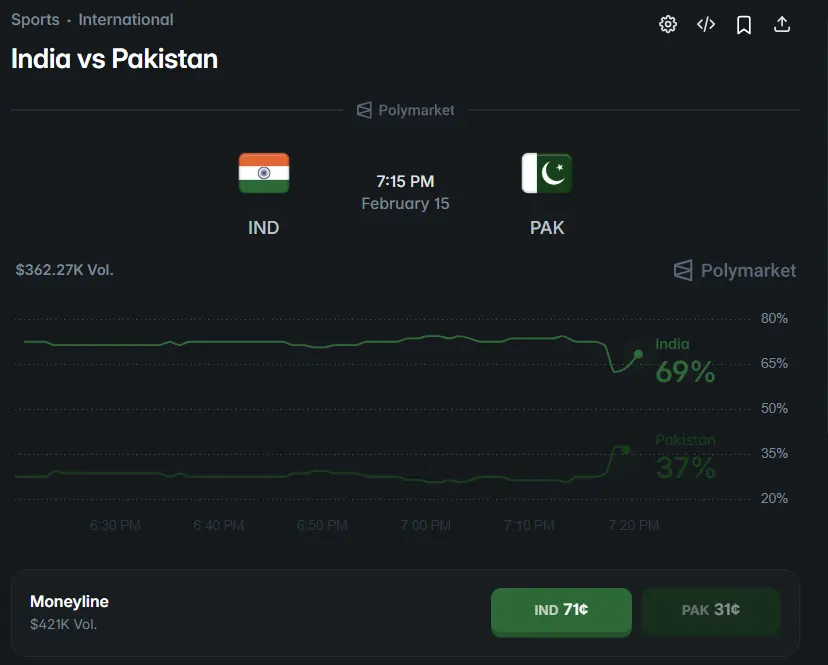Image resolution: width=828 pixels, height=665 pixels.
Task: Click the share upload icon
Action: point(782,25)
